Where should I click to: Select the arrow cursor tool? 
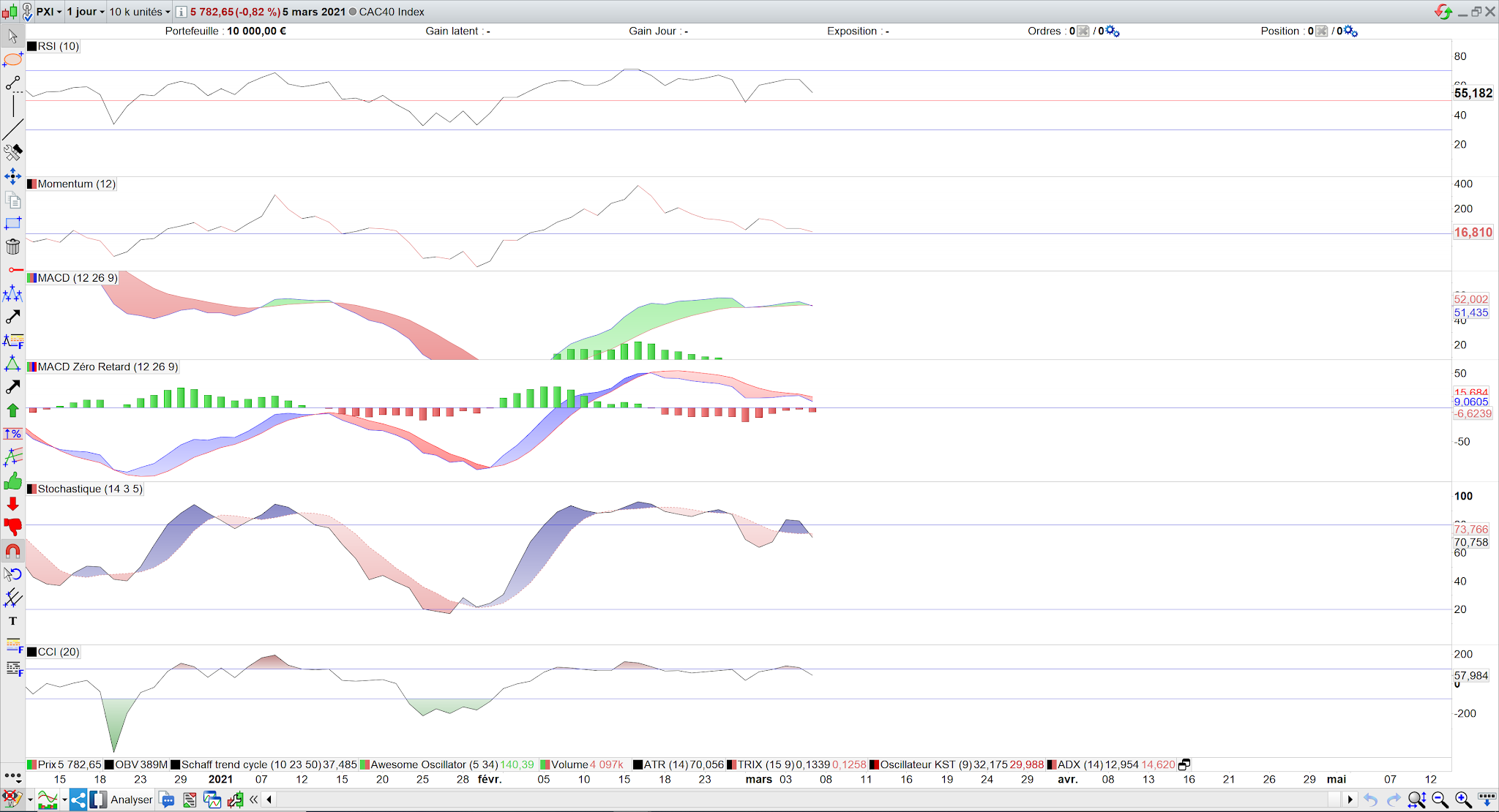pyautogui.click(x=12, y=36)
